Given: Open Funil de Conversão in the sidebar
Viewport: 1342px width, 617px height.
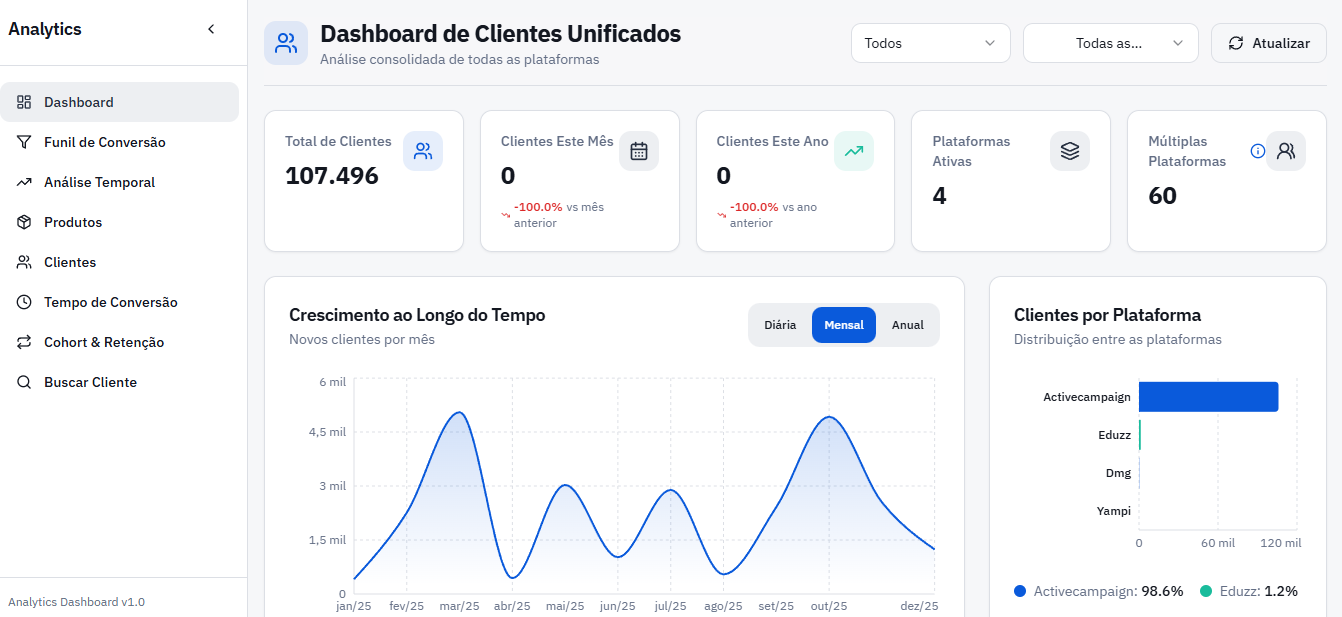Looking at the screenshot, I should click(104, 142).
